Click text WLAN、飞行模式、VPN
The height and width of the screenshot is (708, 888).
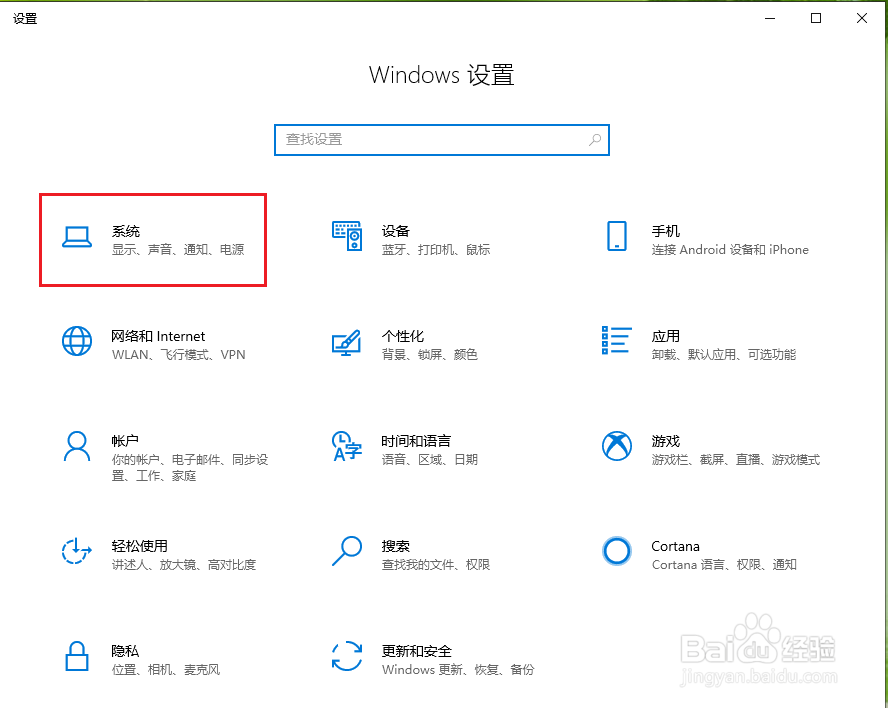(178, 355)
